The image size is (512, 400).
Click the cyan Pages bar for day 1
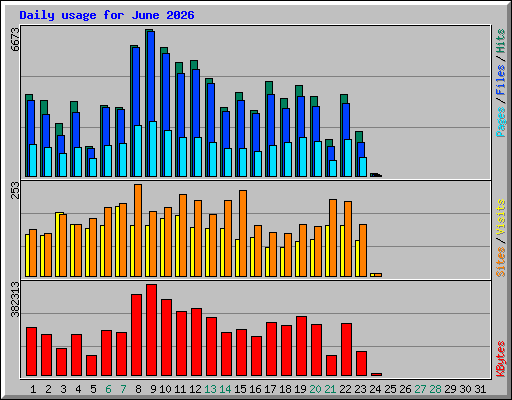point(33,160)
